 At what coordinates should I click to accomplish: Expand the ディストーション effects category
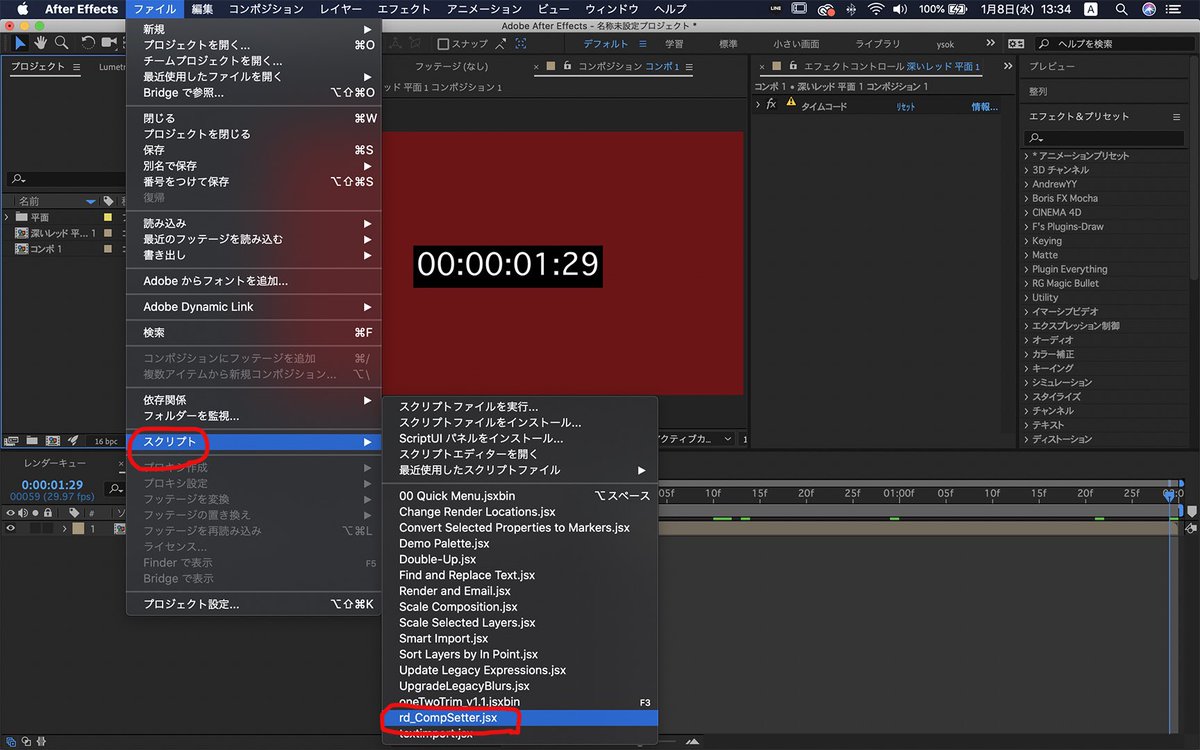tap(1026, 439)
